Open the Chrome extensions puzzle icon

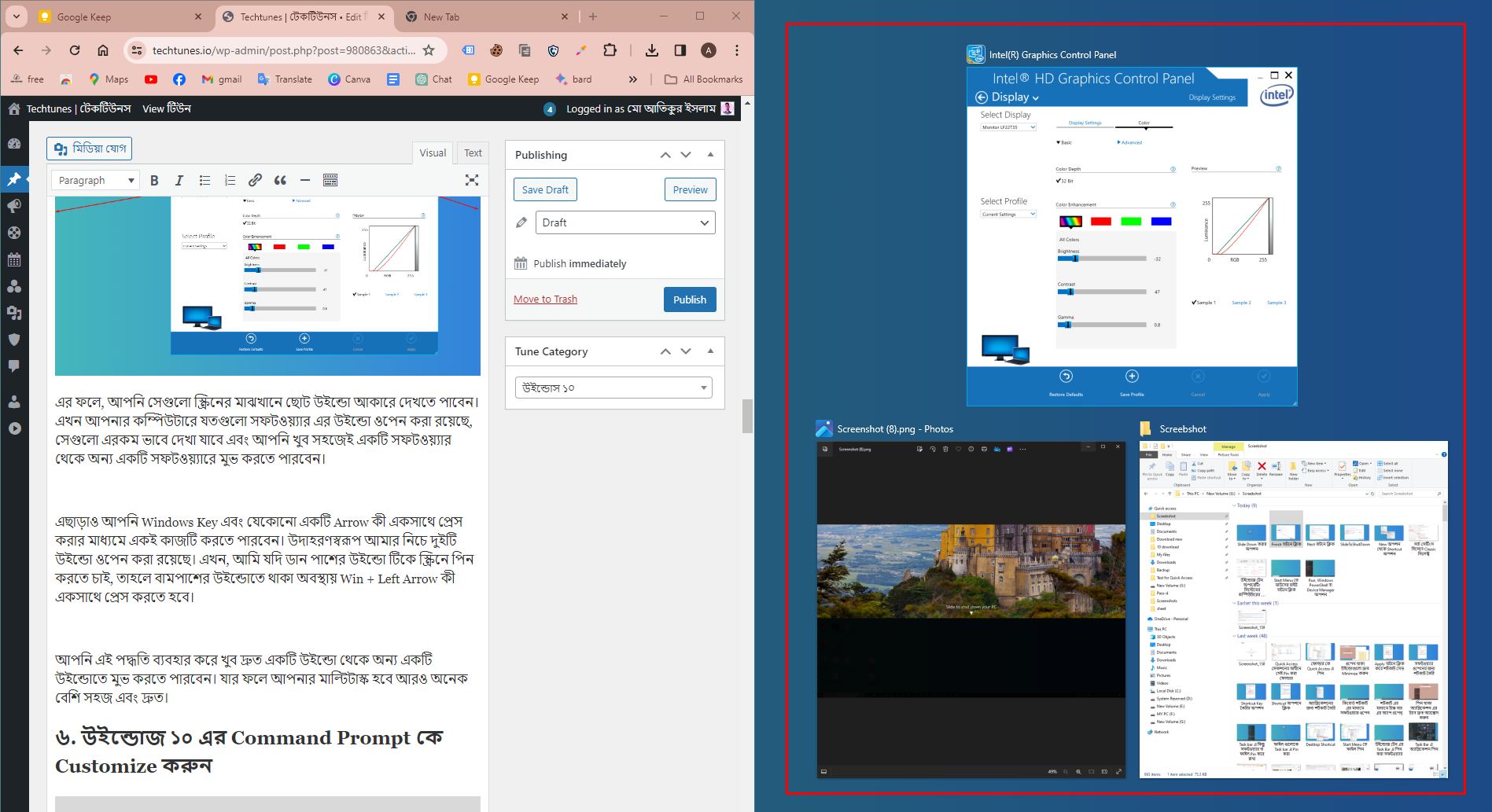(x=610, y=50)
